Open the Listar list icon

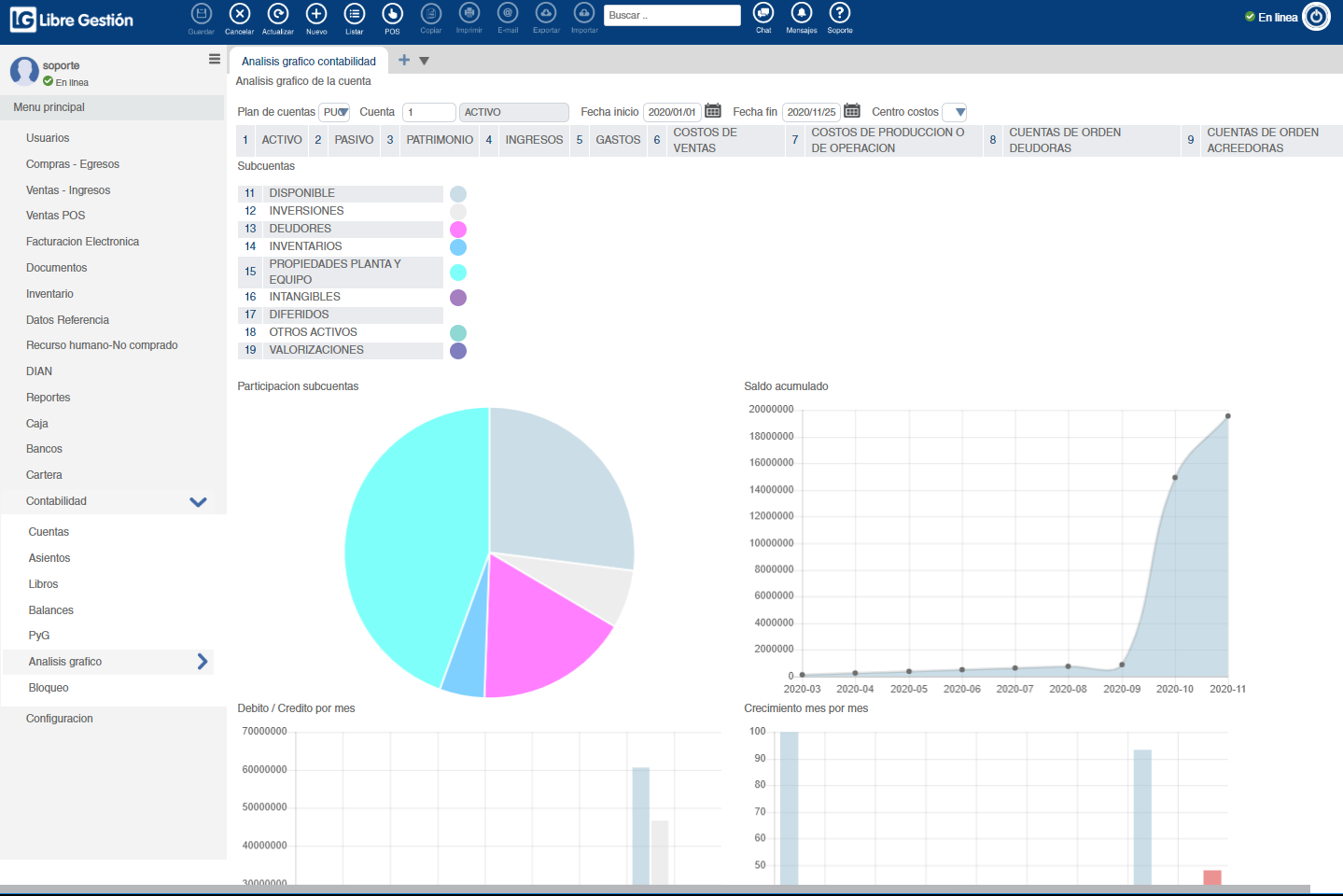tap(355, 13)
